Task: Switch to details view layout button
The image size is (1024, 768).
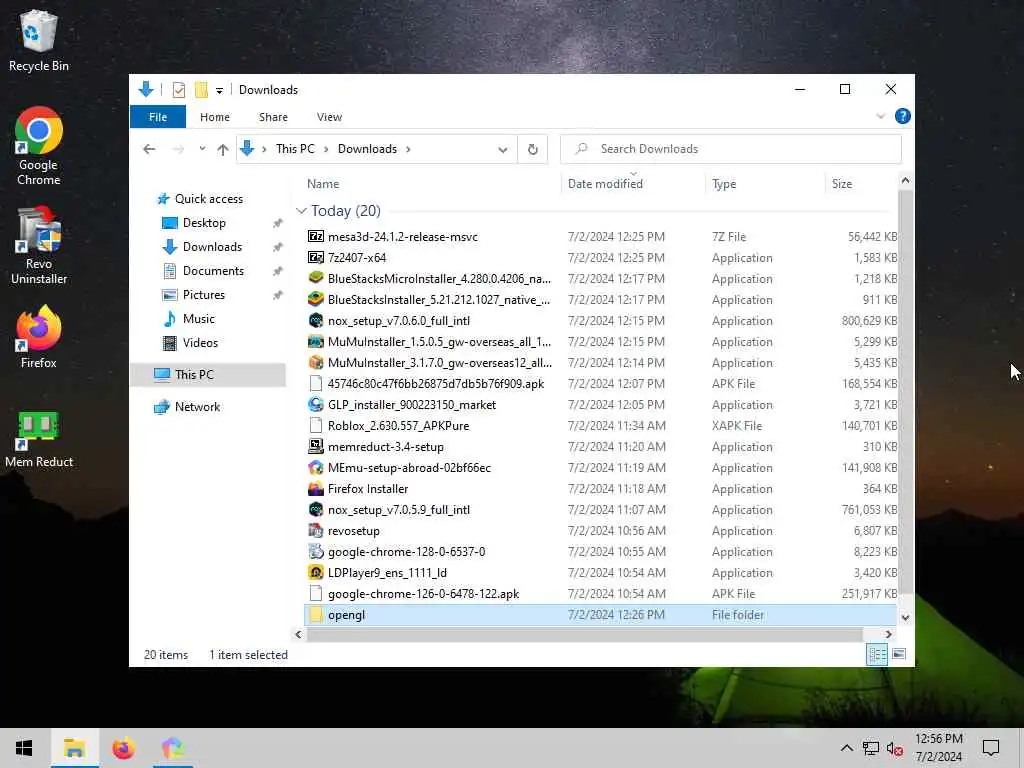Action: point(876,654)
